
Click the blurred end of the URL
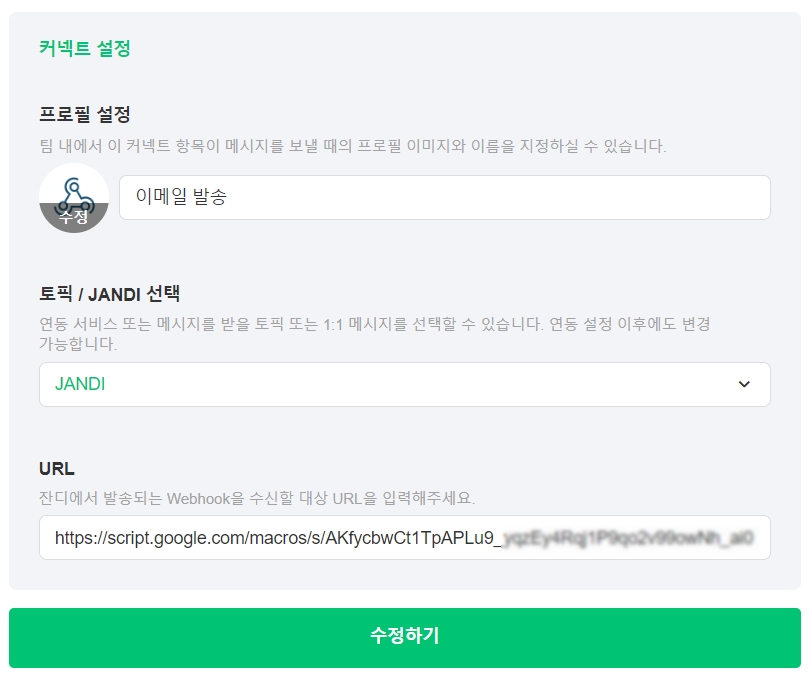628,538
